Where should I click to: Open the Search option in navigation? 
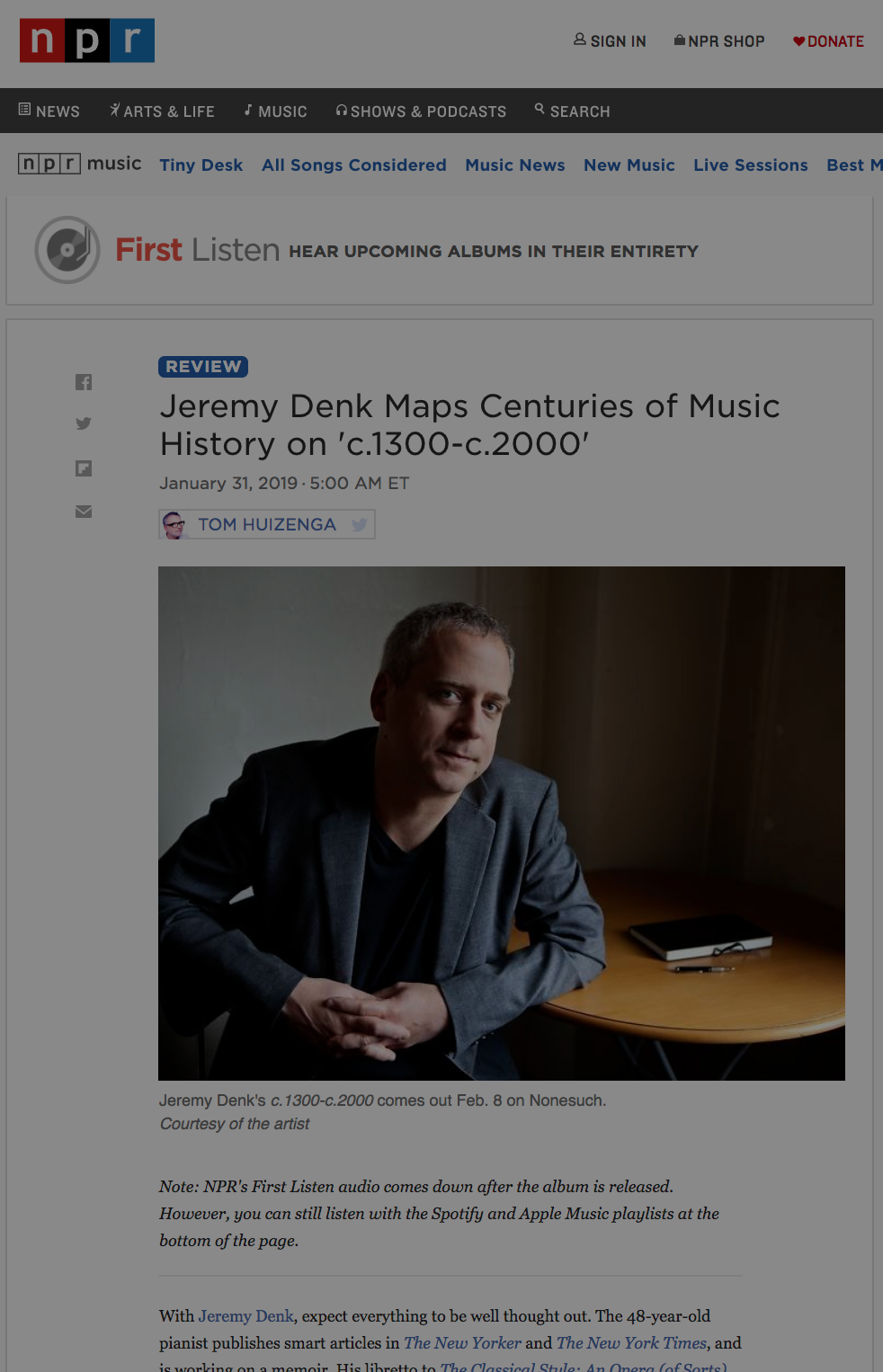tap(572, 111)
